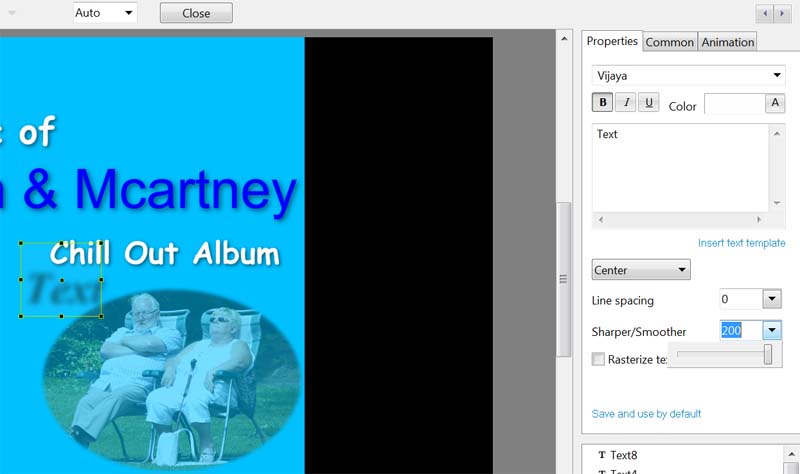Open the Center alignment dropdown
This screenshot has width=800, height=474.
click(x=641, y=269)
